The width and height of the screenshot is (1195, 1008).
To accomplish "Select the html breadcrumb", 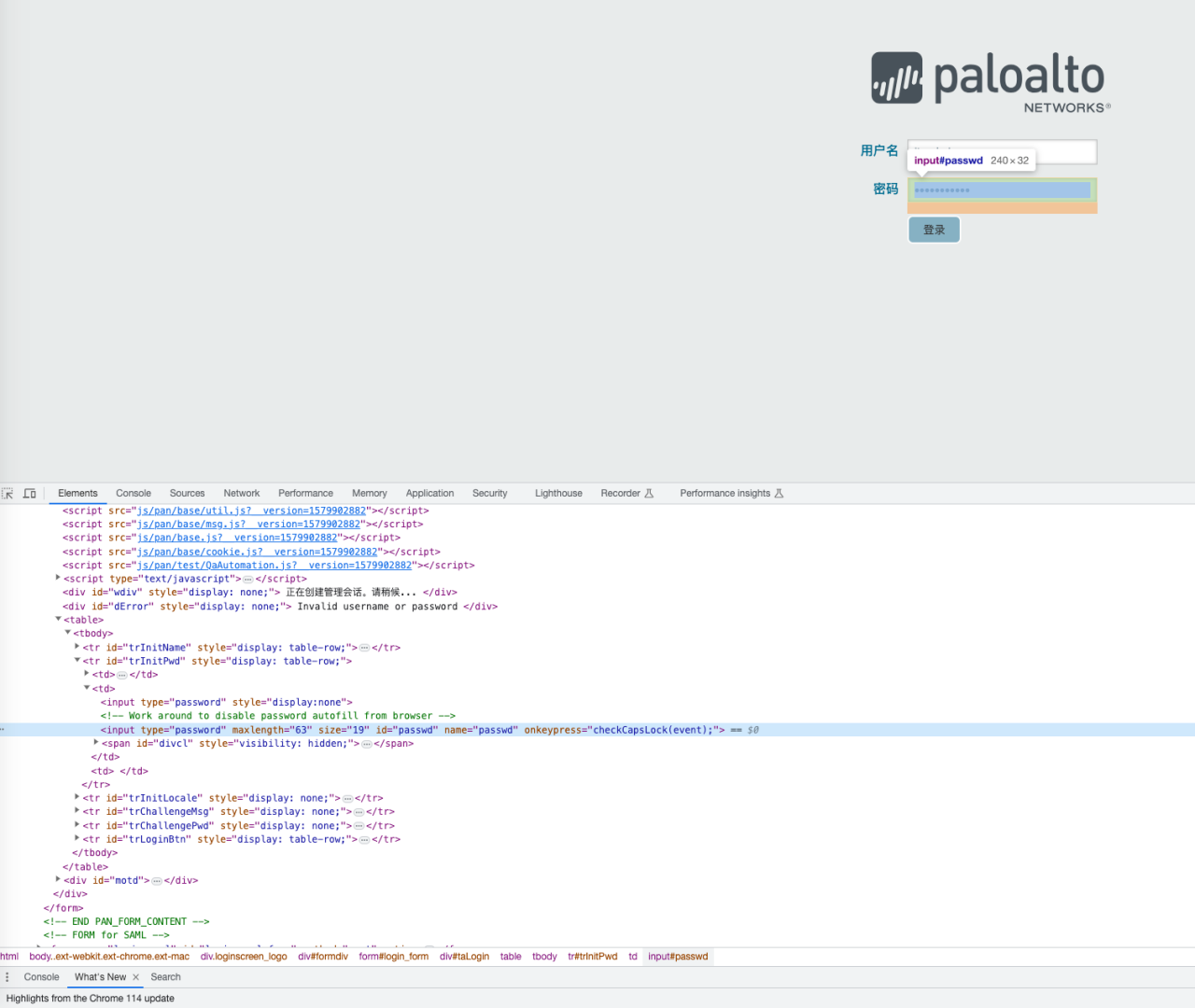I will click(x=9, y=957).
